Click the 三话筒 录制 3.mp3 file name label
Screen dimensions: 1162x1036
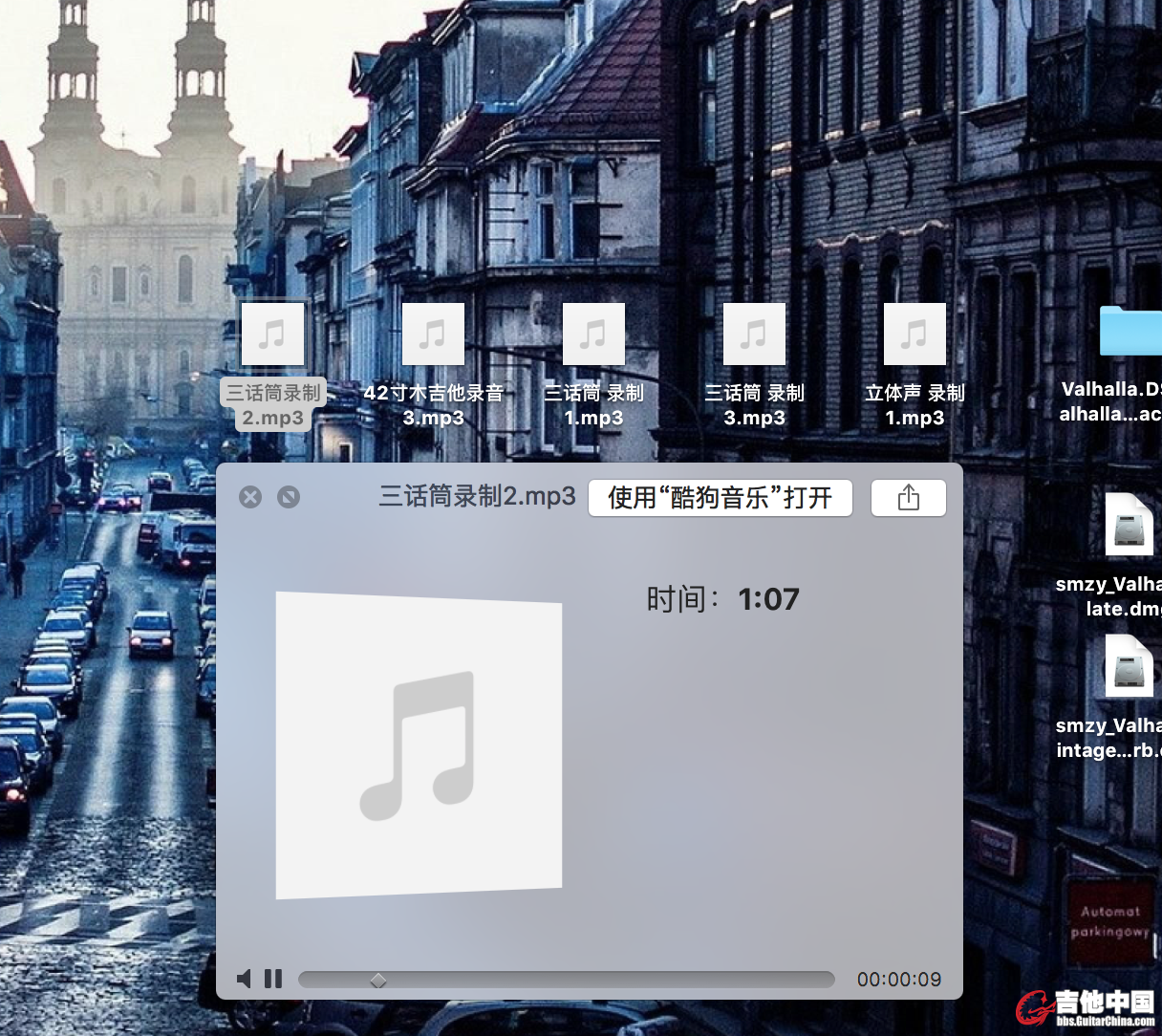pos(755,405)
